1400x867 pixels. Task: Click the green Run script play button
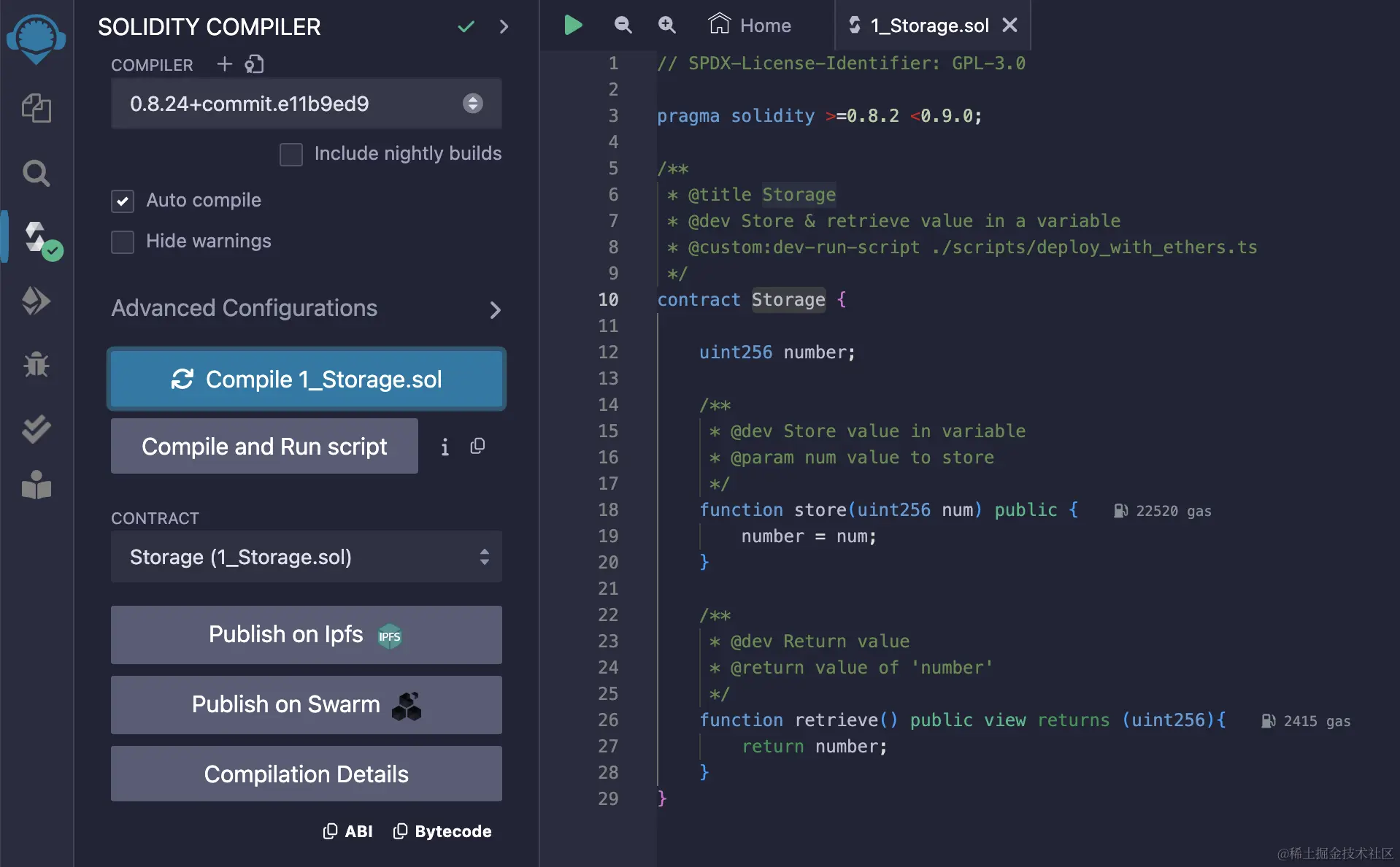(x=573, y=26)
